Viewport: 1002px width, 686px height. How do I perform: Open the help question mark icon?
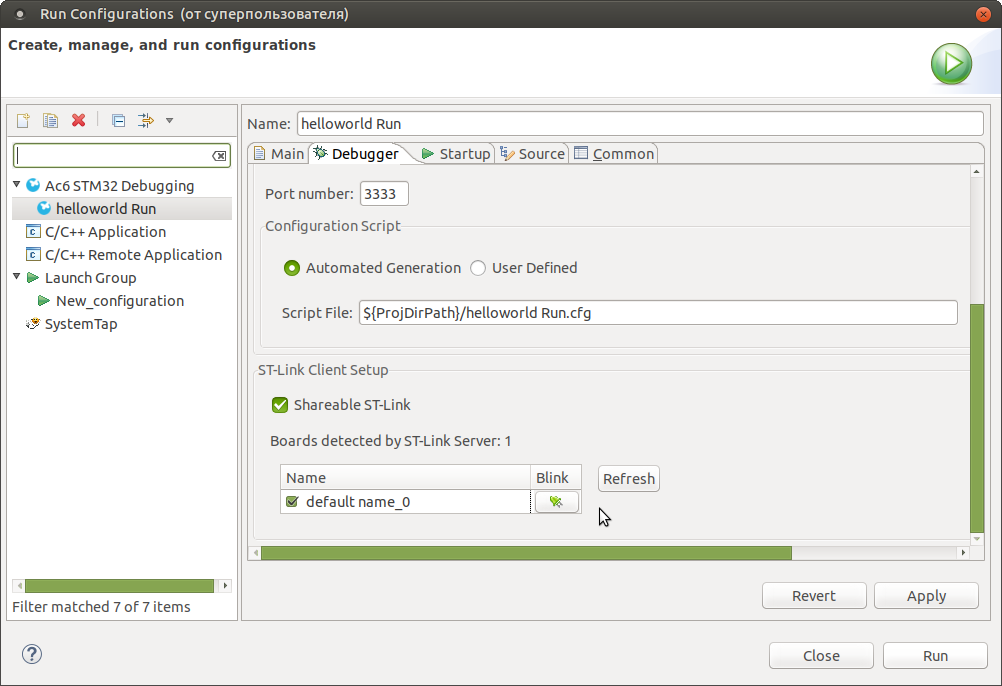coord(32,654)
